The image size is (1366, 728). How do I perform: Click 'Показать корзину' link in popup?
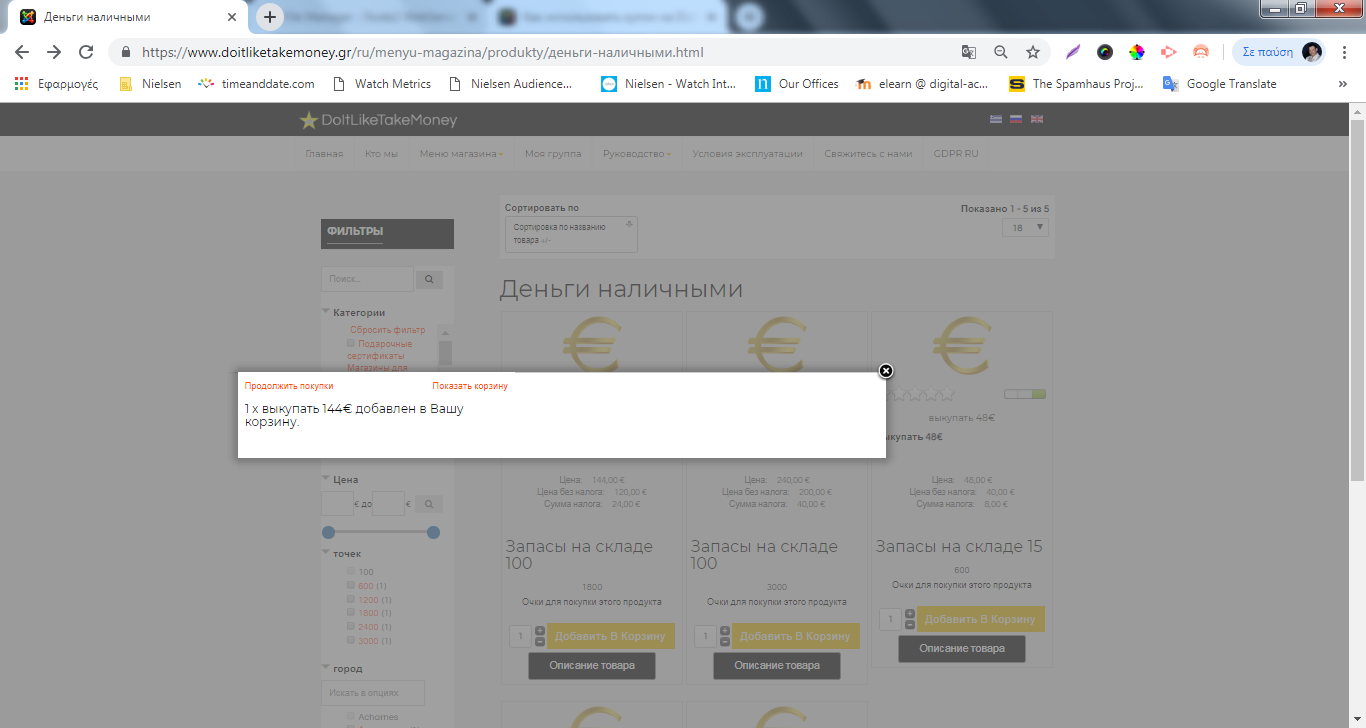tap(470, 386)
